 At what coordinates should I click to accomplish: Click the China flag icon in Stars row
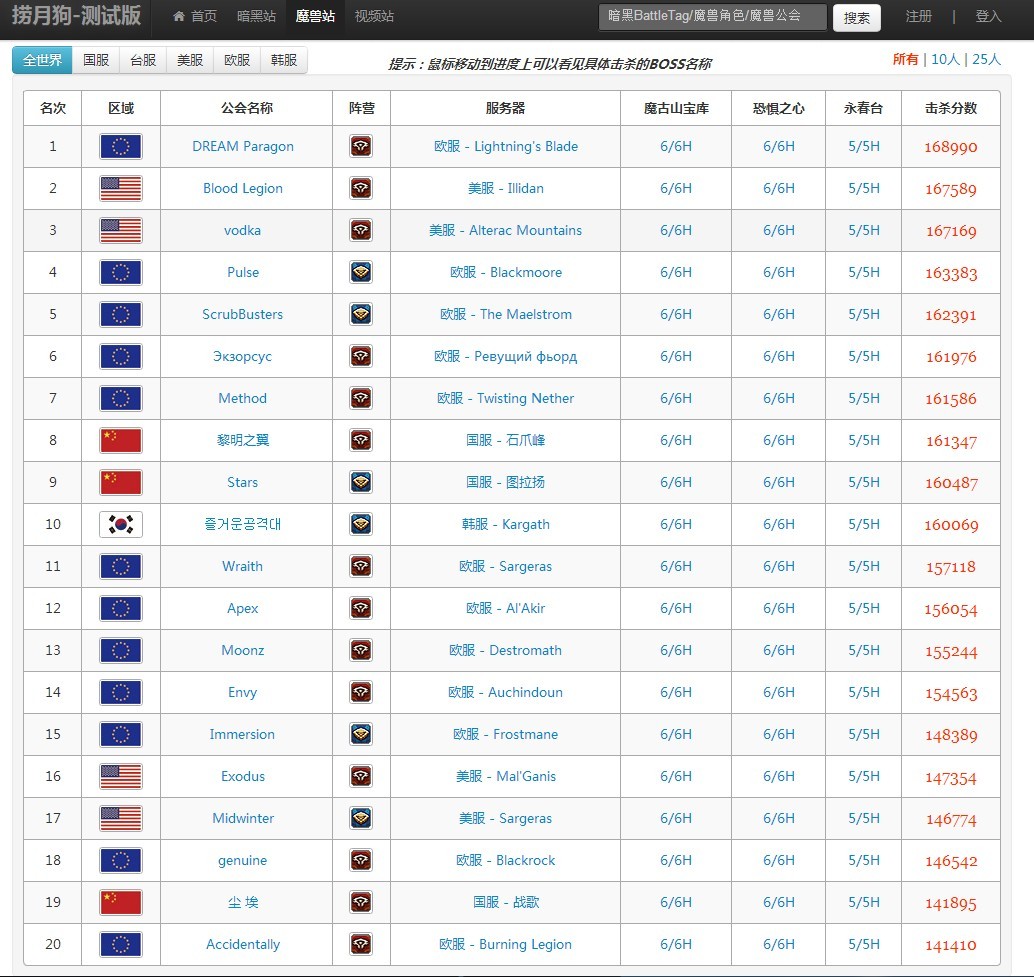(120, 483)
